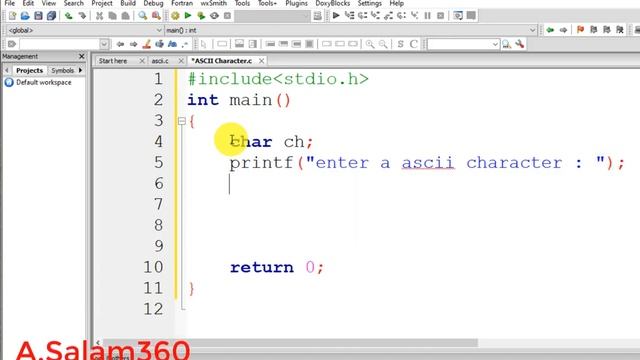Screen dimensions: 640x360
Task: Undo the last edit
Action: [69, 16]
